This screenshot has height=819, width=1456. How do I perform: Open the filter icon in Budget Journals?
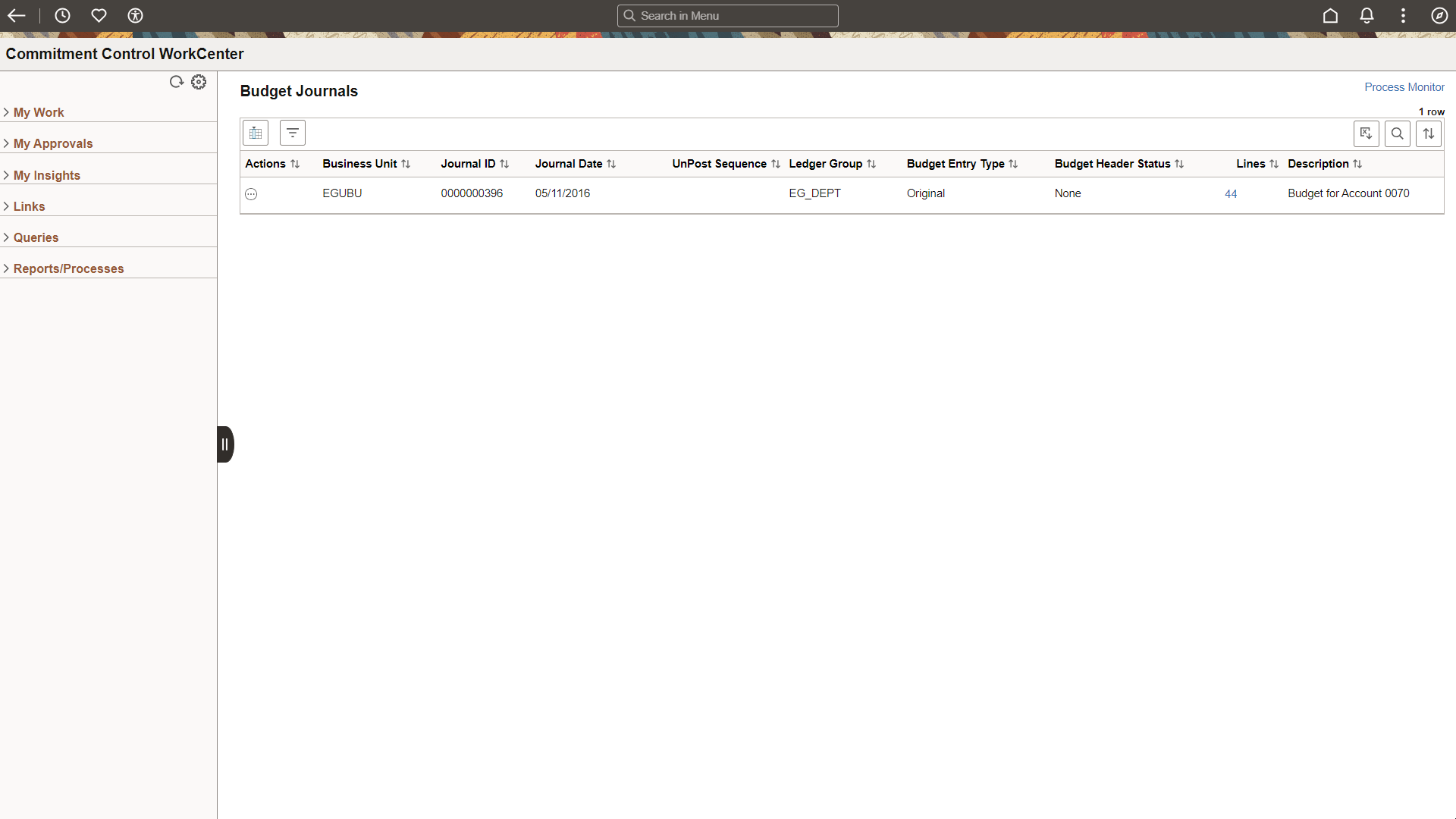(x=293, y=133)
